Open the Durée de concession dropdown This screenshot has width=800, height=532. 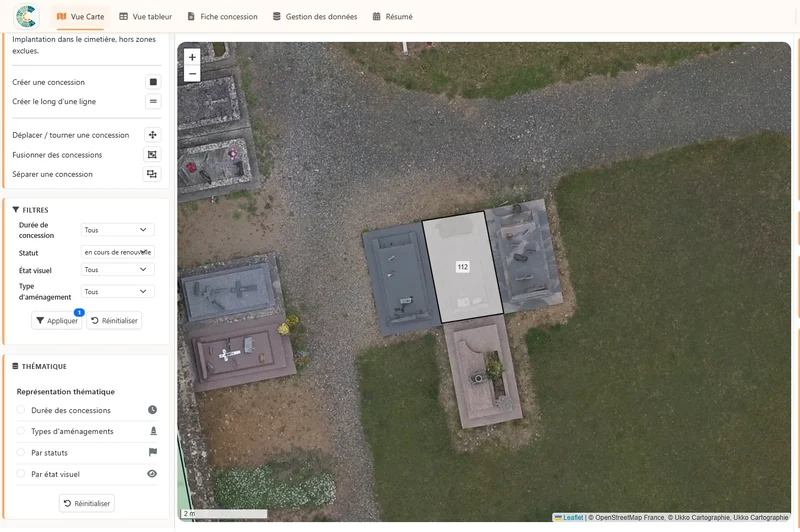pos(117,230)
